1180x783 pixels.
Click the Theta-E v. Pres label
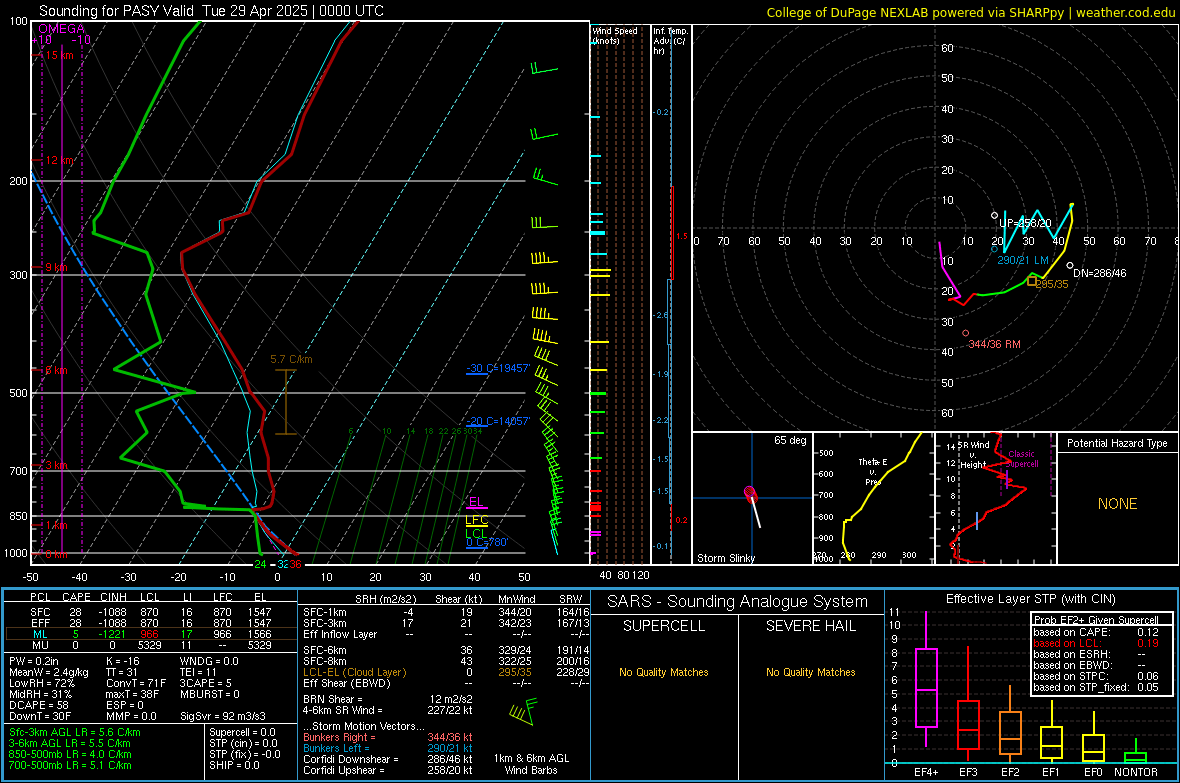point(873,471)
